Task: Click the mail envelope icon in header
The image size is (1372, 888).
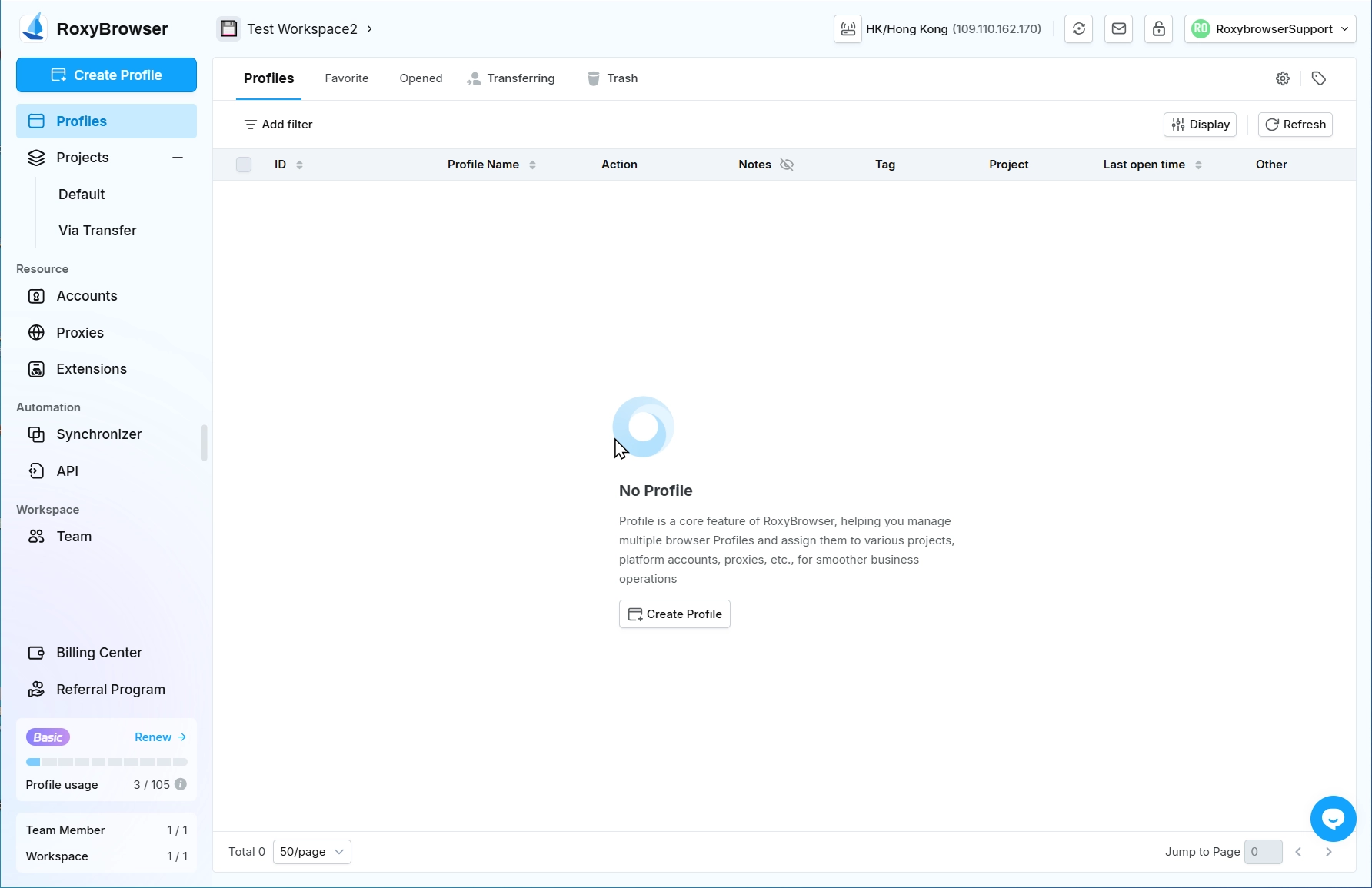Action: tap(1118, 29)
